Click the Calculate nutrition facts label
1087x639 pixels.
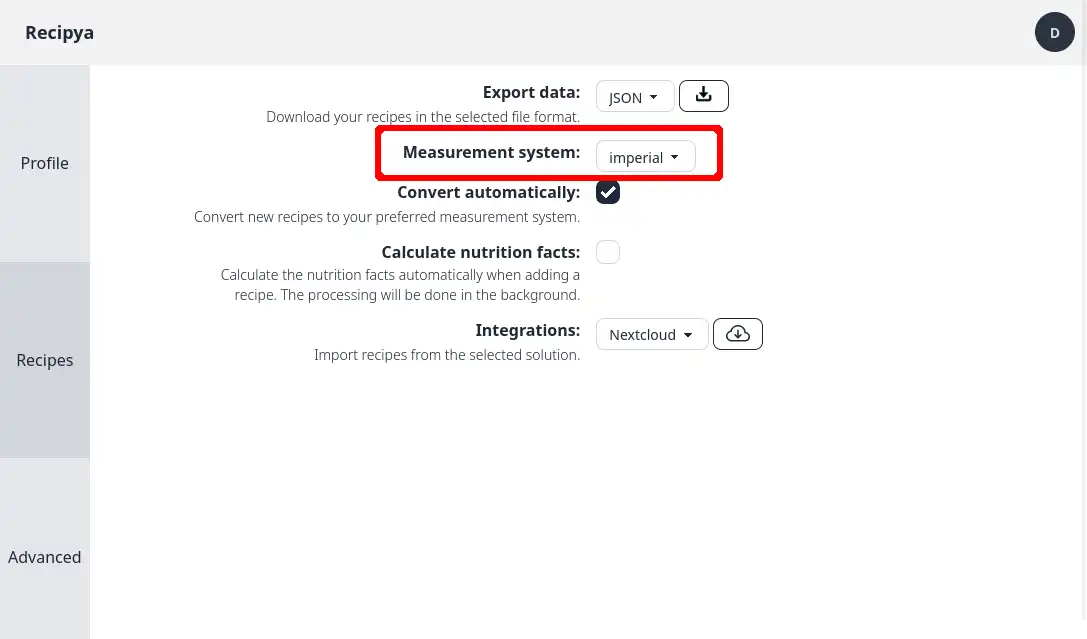click(481, 252)
